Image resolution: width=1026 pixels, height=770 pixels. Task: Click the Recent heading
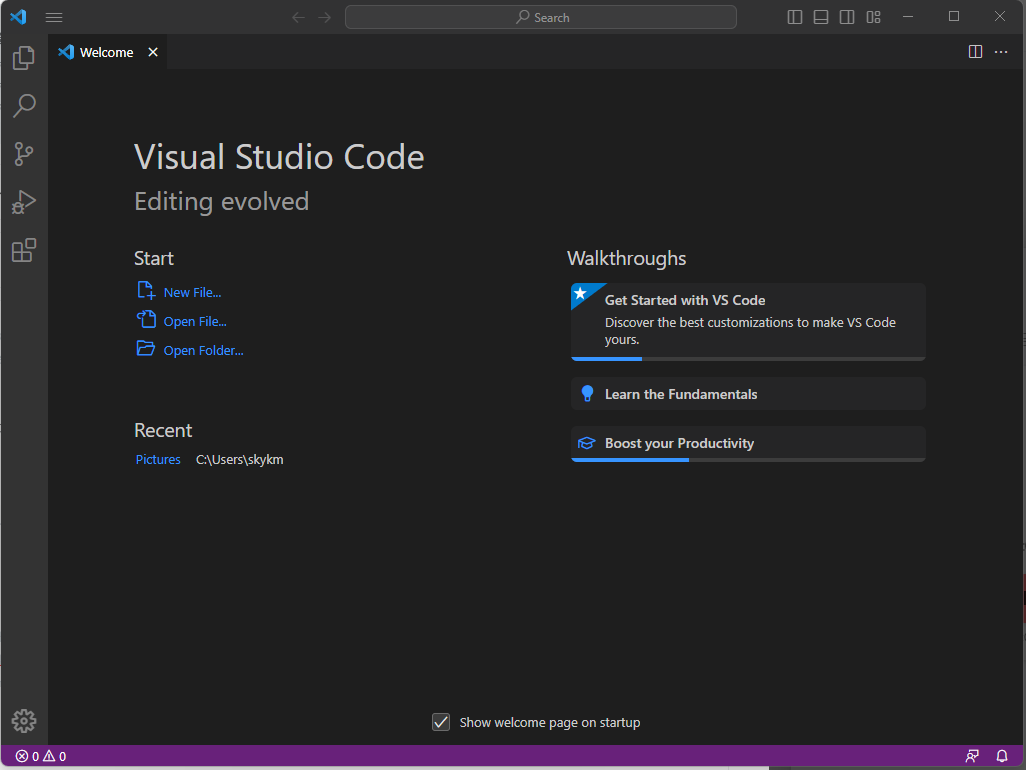163,430
